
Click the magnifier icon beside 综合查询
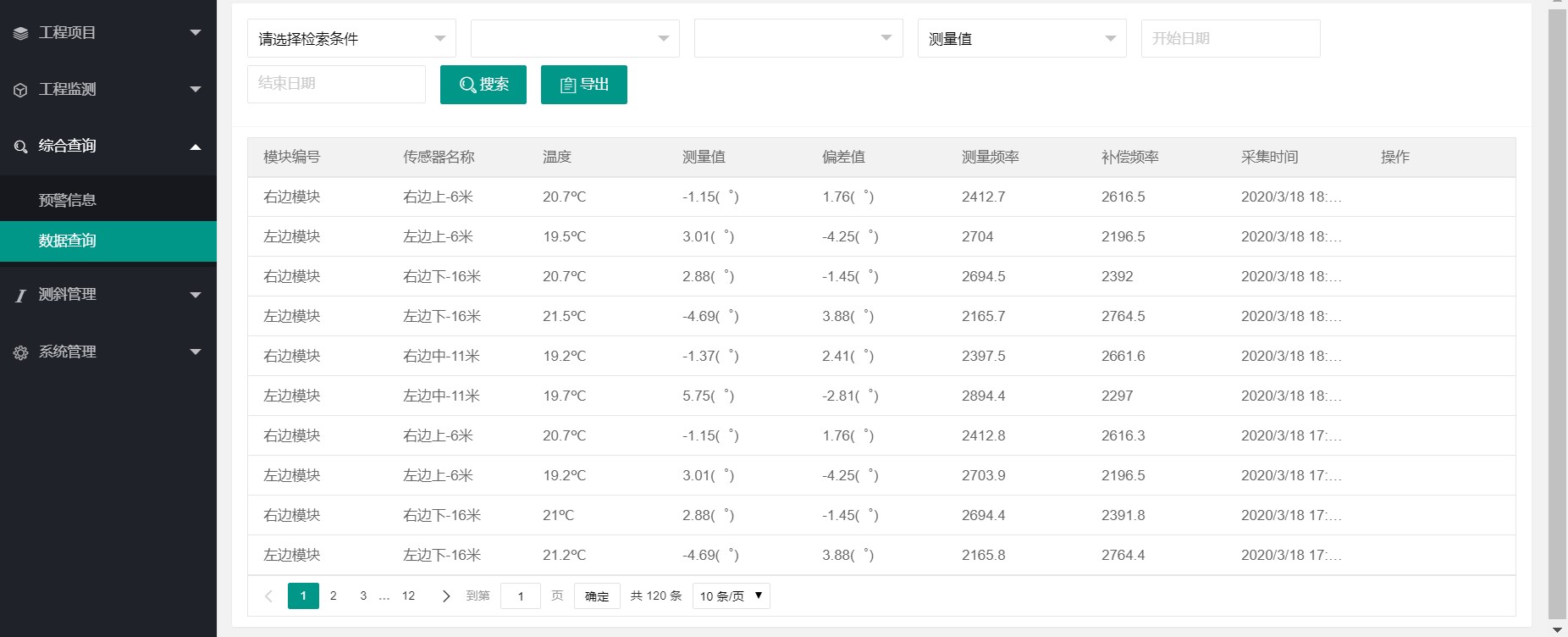(x=21, y=147)
